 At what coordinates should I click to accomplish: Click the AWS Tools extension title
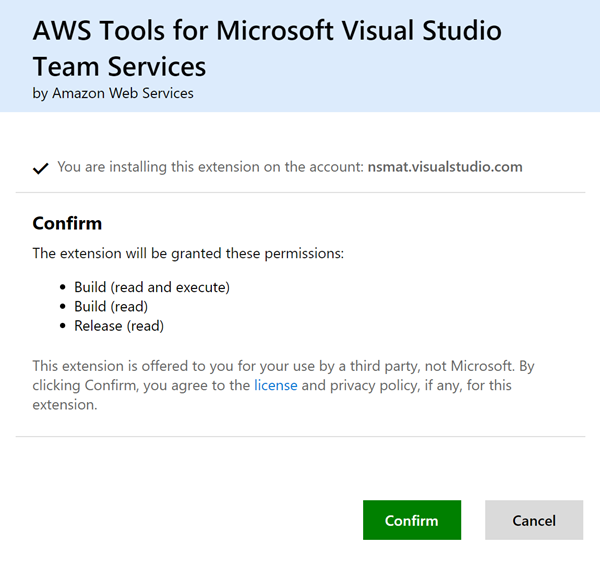point(267,48)
